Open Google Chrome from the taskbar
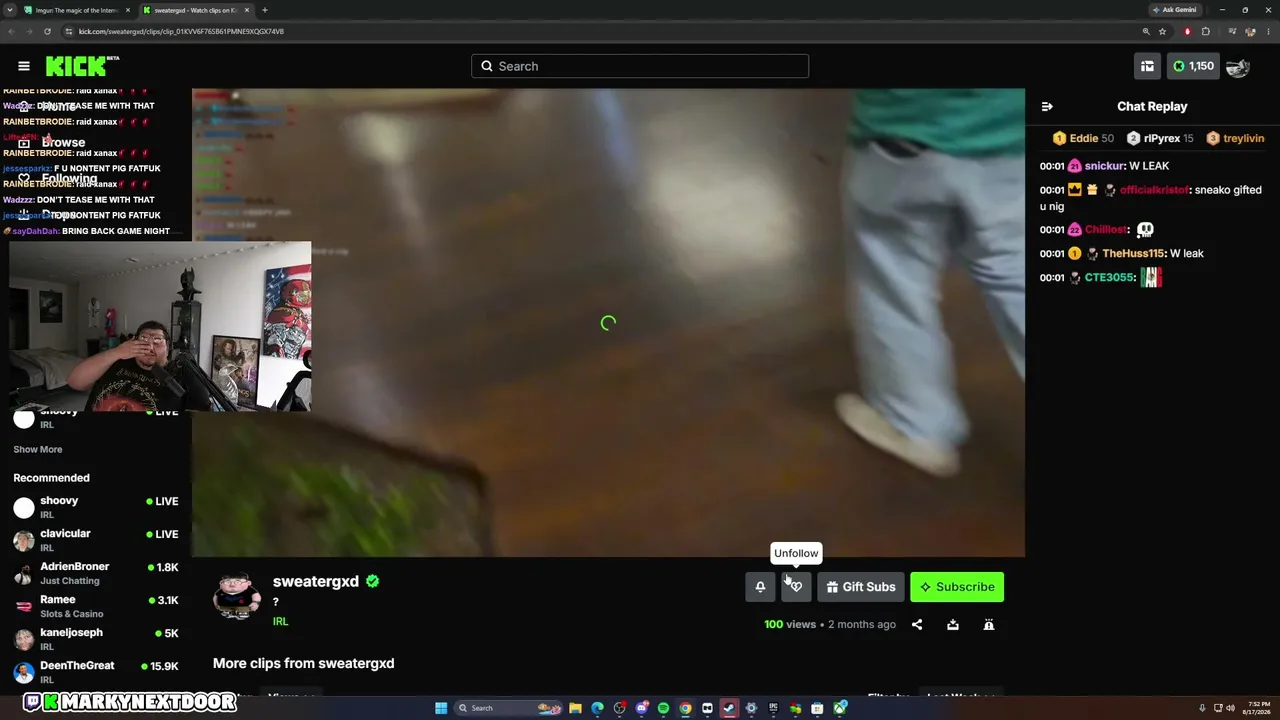This screenshot has width=1280, height=720. click(686, 708)
